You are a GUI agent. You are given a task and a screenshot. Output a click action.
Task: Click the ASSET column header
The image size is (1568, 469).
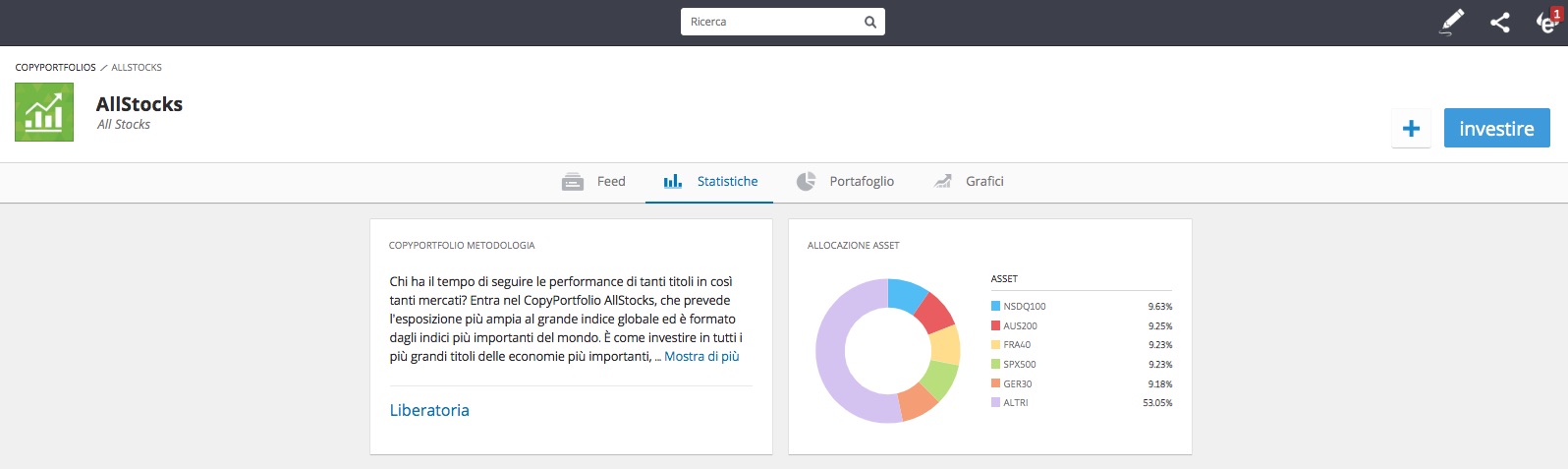[x=1004, y=279]
